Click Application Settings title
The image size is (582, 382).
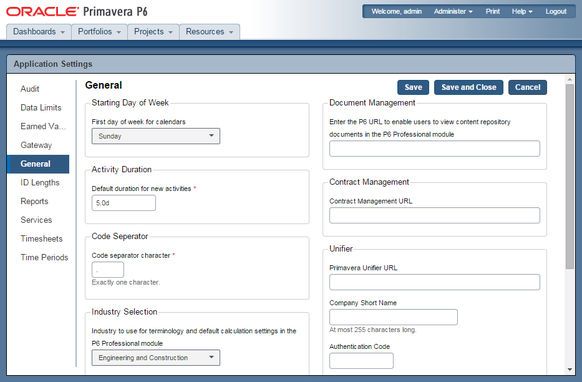click(x=53, y=64)
